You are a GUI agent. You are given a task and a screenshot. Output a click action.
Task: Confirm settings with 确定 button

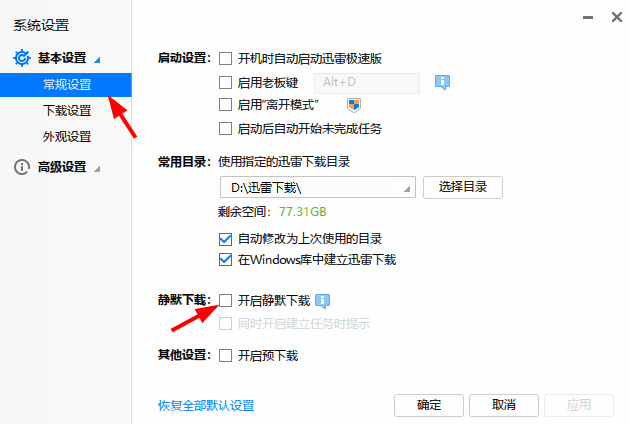tap(429, 405)
